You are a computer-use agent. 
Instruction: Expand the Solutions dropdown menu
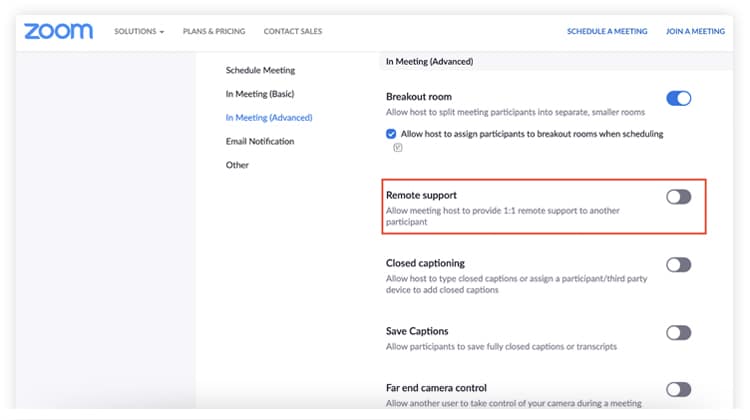pos(139,31)
